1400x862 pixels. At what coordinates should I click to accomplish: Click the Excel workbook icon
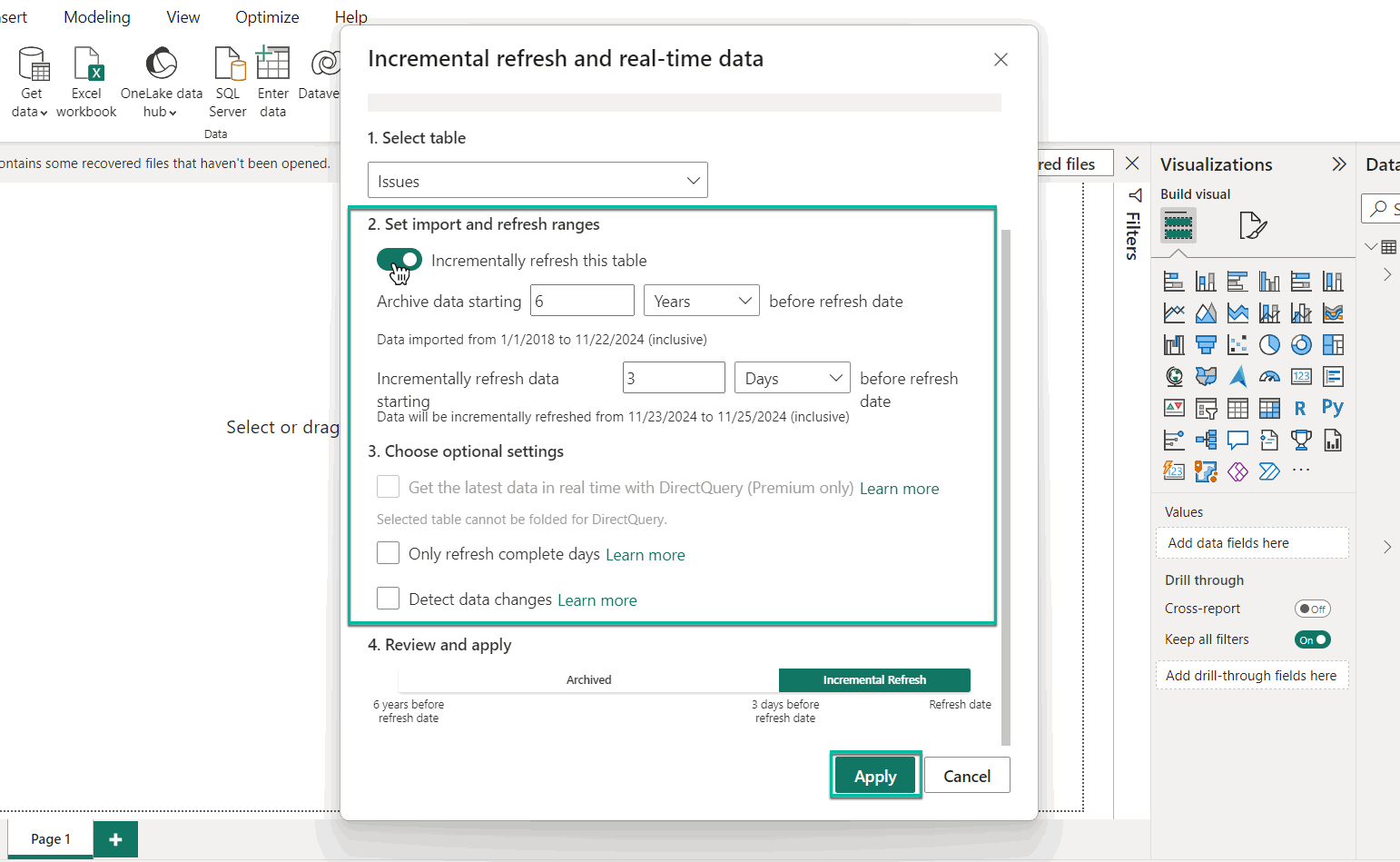[x=87, y=65]
